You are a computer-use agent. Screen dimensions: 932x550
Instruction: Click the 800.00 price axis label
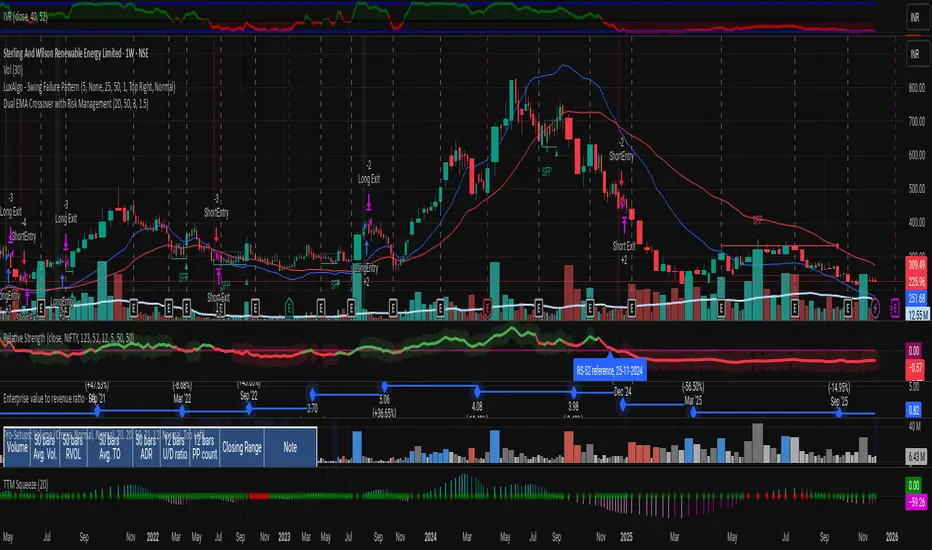(917, 87)
